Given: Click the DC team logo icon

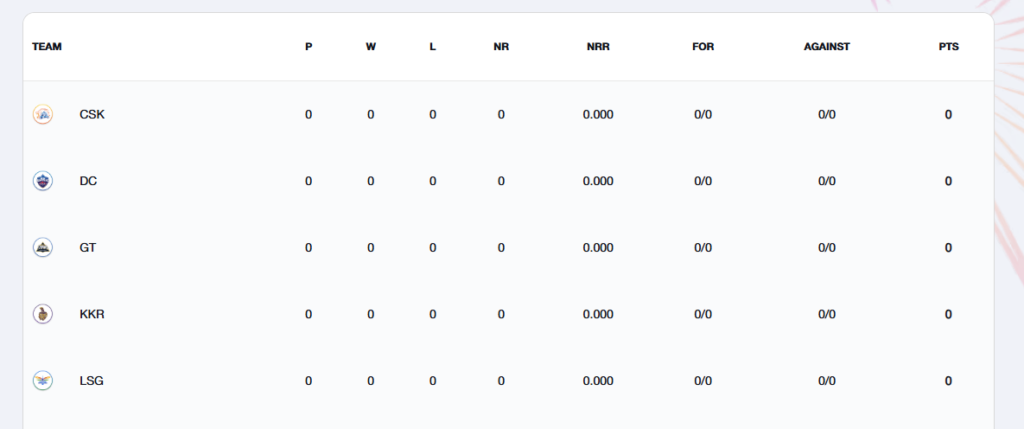Looking at the screenshot, I should pos(43,181).
